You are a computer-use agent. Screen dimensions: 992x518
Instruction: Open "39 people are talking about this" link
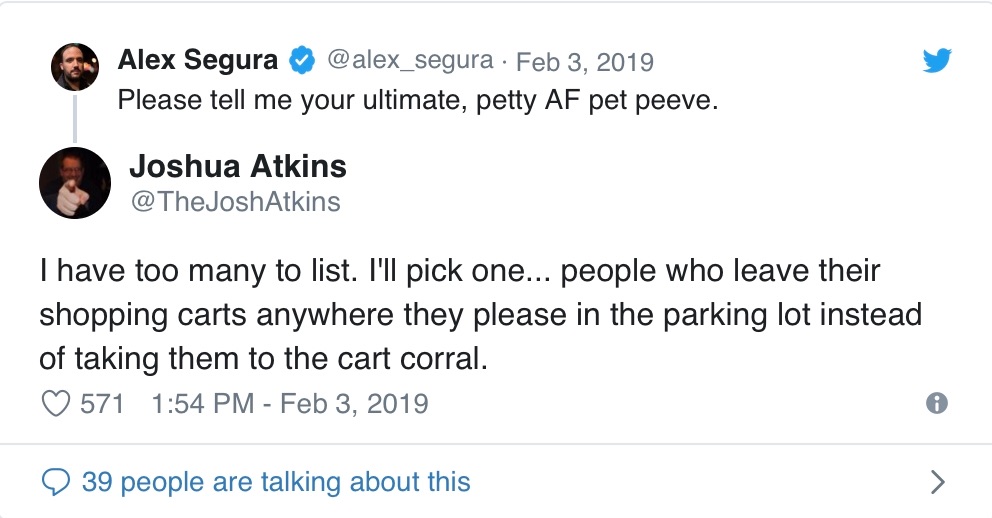276,482
